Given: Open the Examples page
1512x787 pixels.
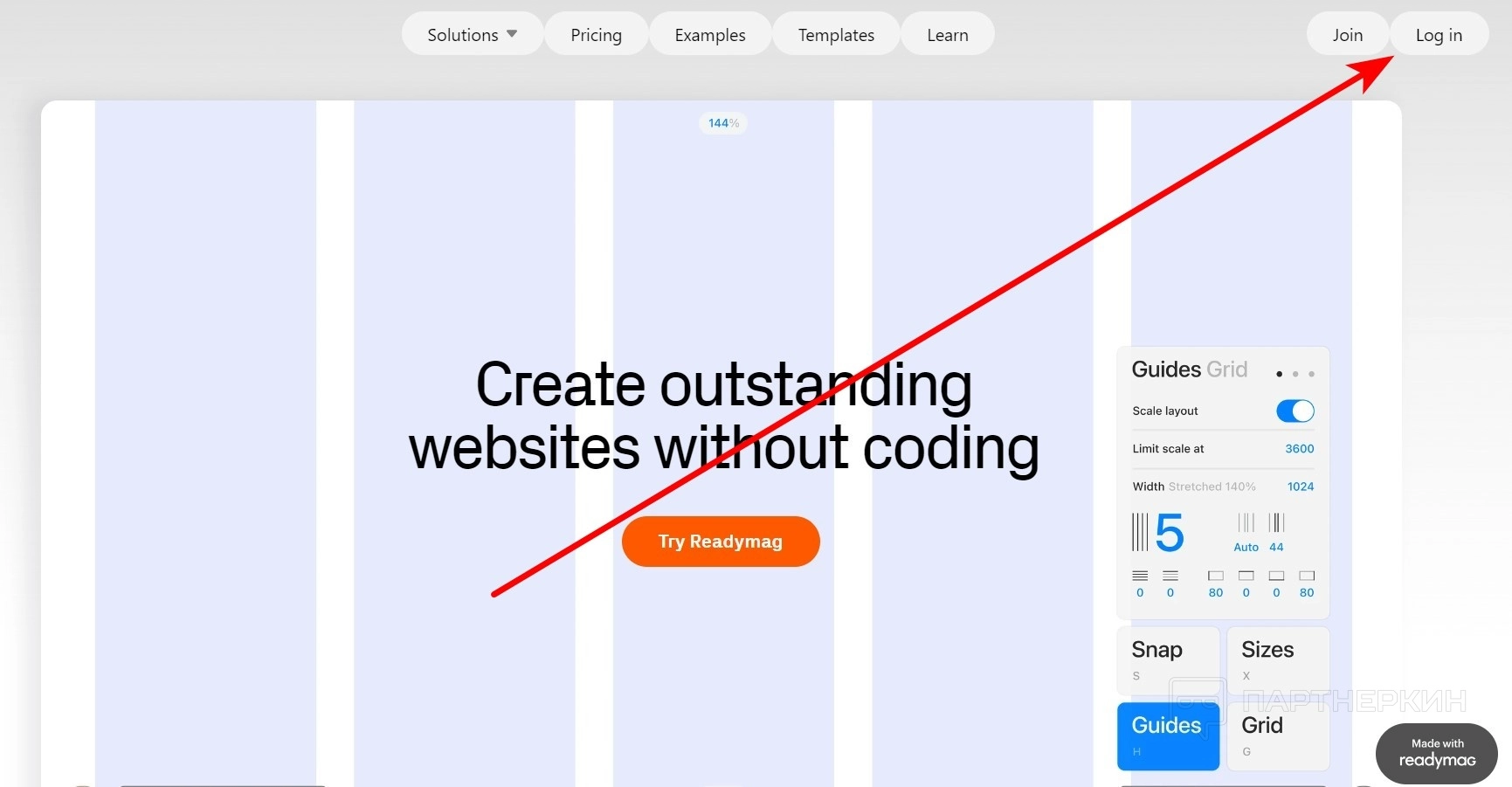Looking at the screenshot, I should 710,34.
